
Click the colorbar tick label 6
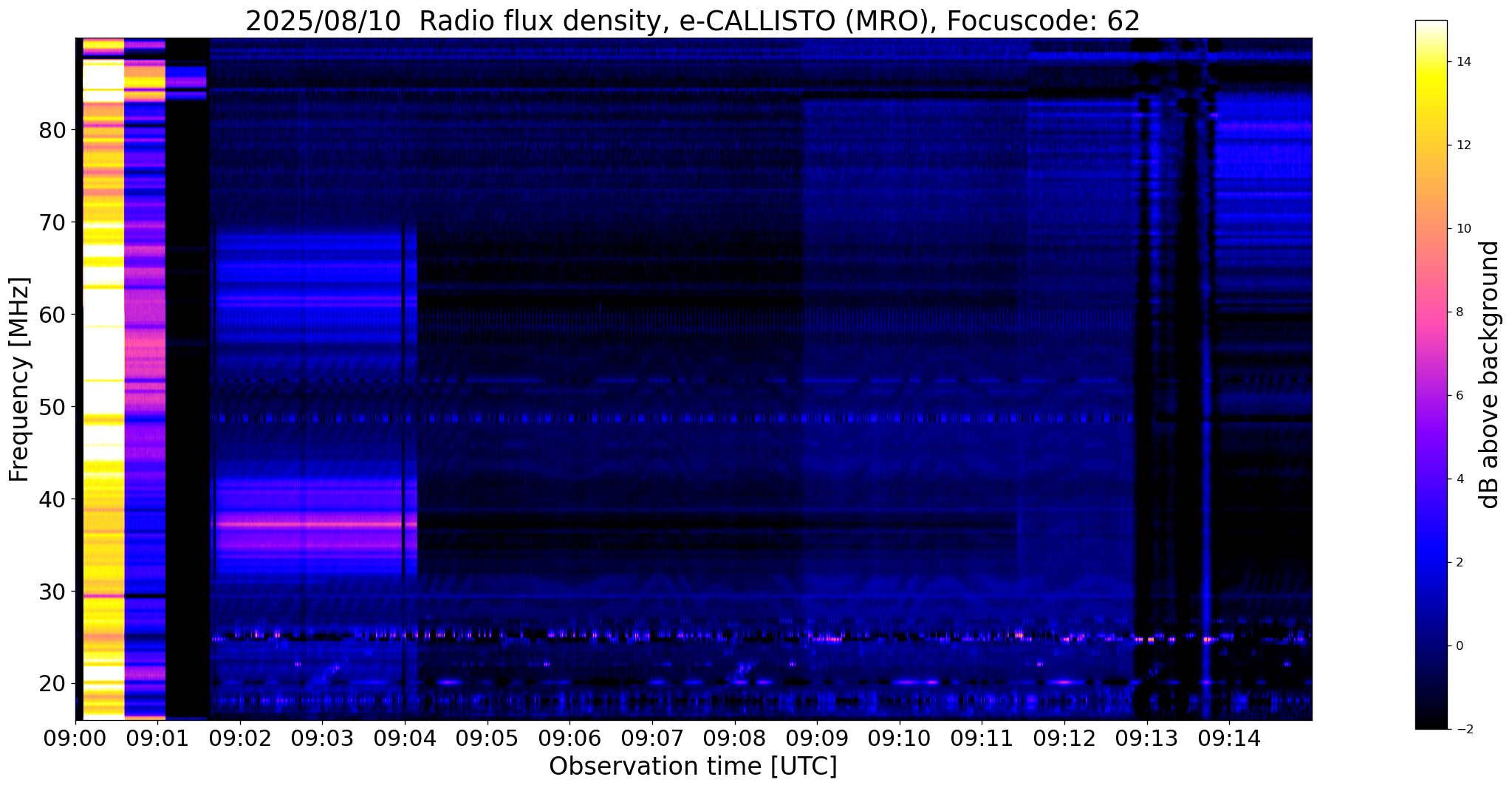click(x=1460, y=396)
